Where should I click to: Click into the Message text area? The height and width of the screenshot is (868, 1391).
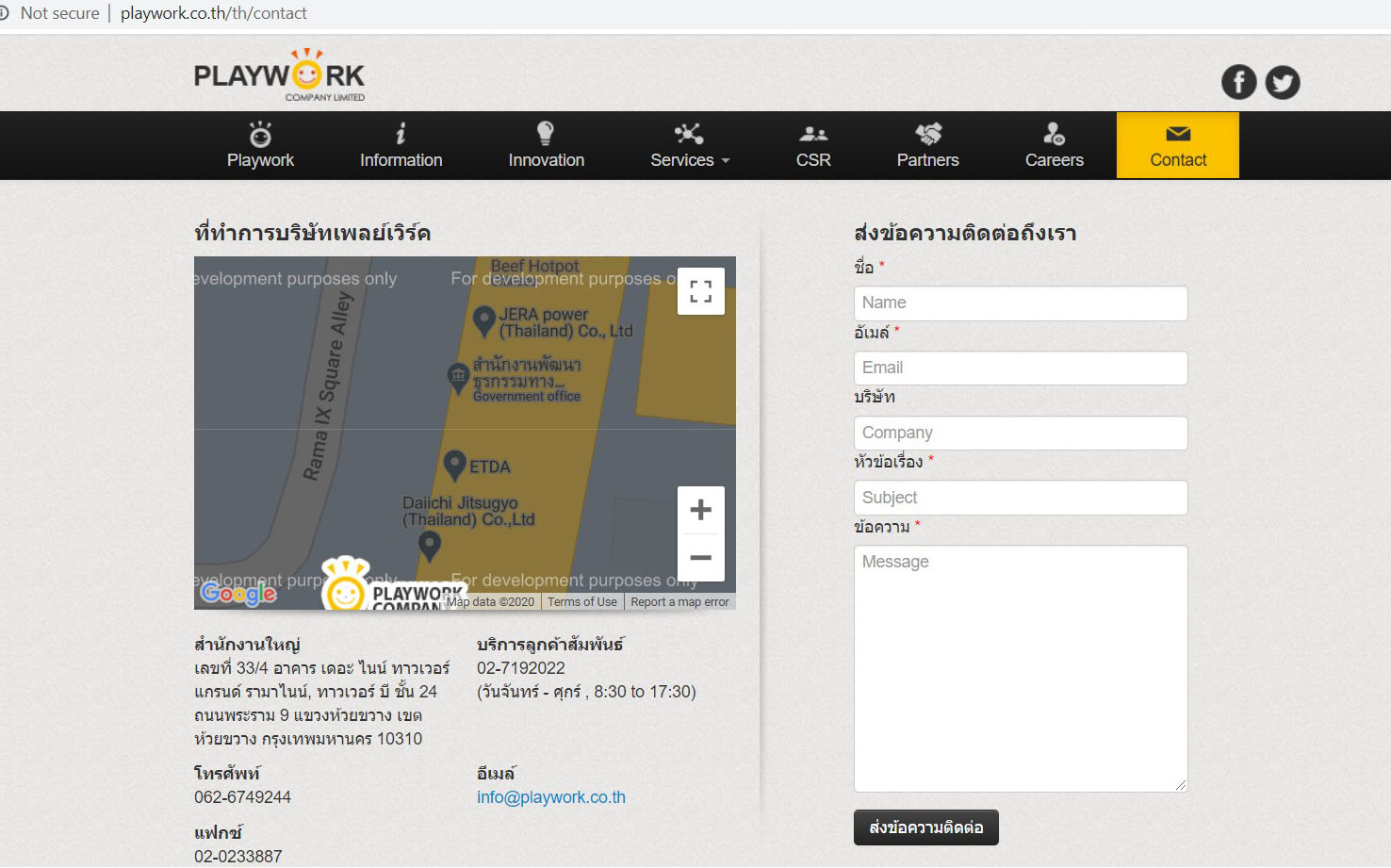[1020, 668]
